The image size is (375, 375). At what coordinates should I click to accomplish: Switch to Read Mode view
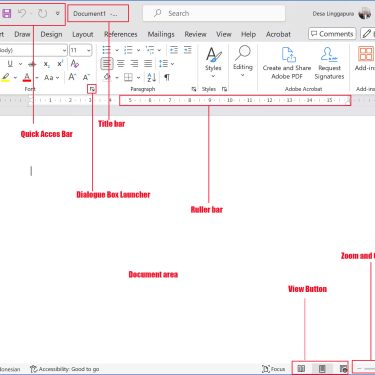click(x=301, y=369)
